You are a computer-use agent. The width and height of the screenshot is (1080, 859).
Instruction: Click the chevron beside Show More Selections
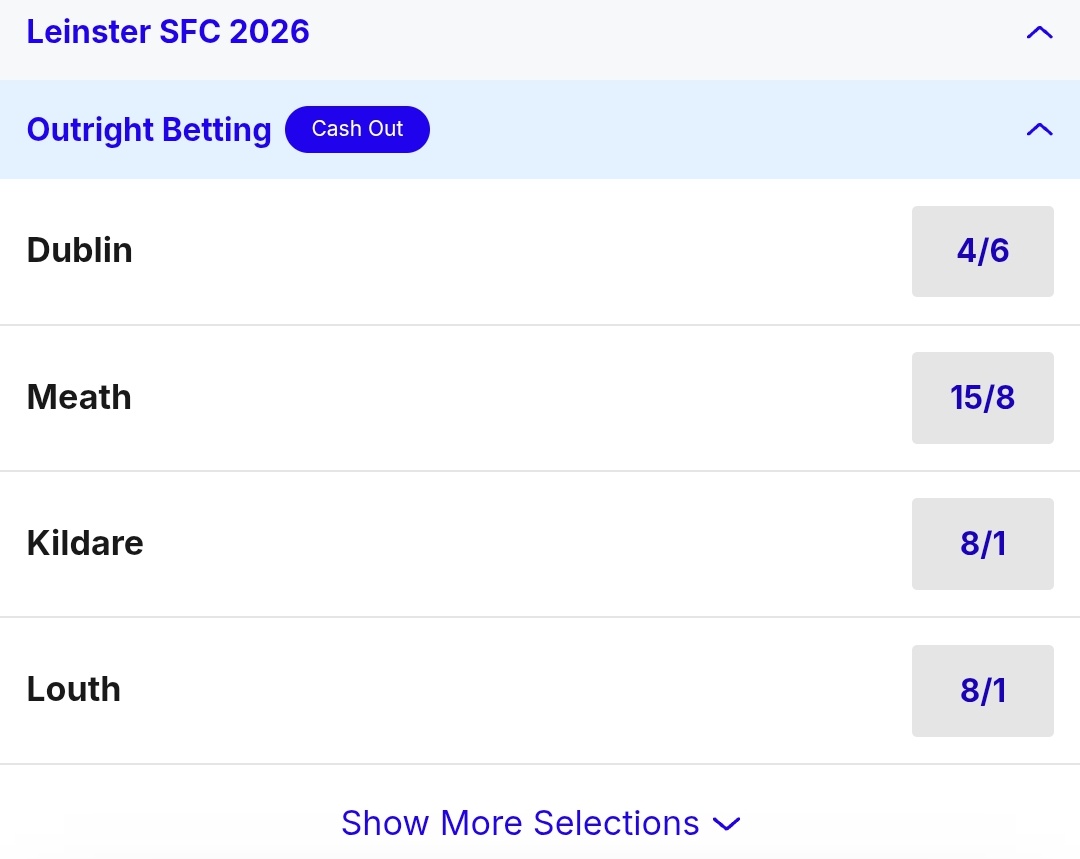pos(726,824)
